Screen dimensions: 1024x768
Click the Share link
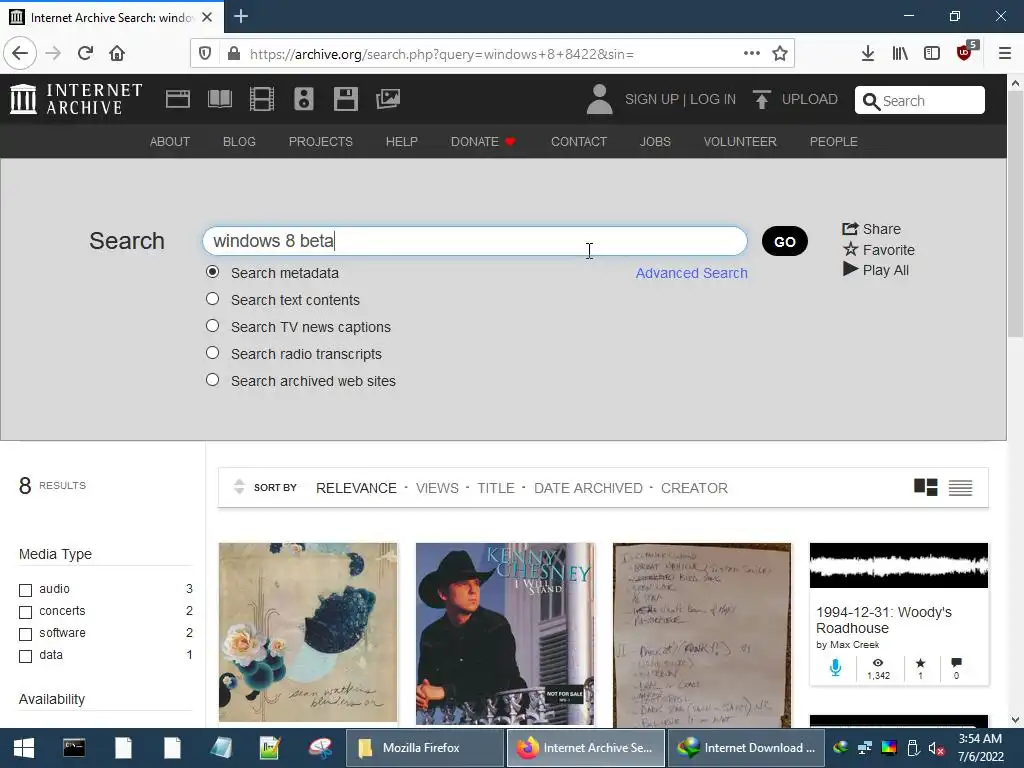871,229
